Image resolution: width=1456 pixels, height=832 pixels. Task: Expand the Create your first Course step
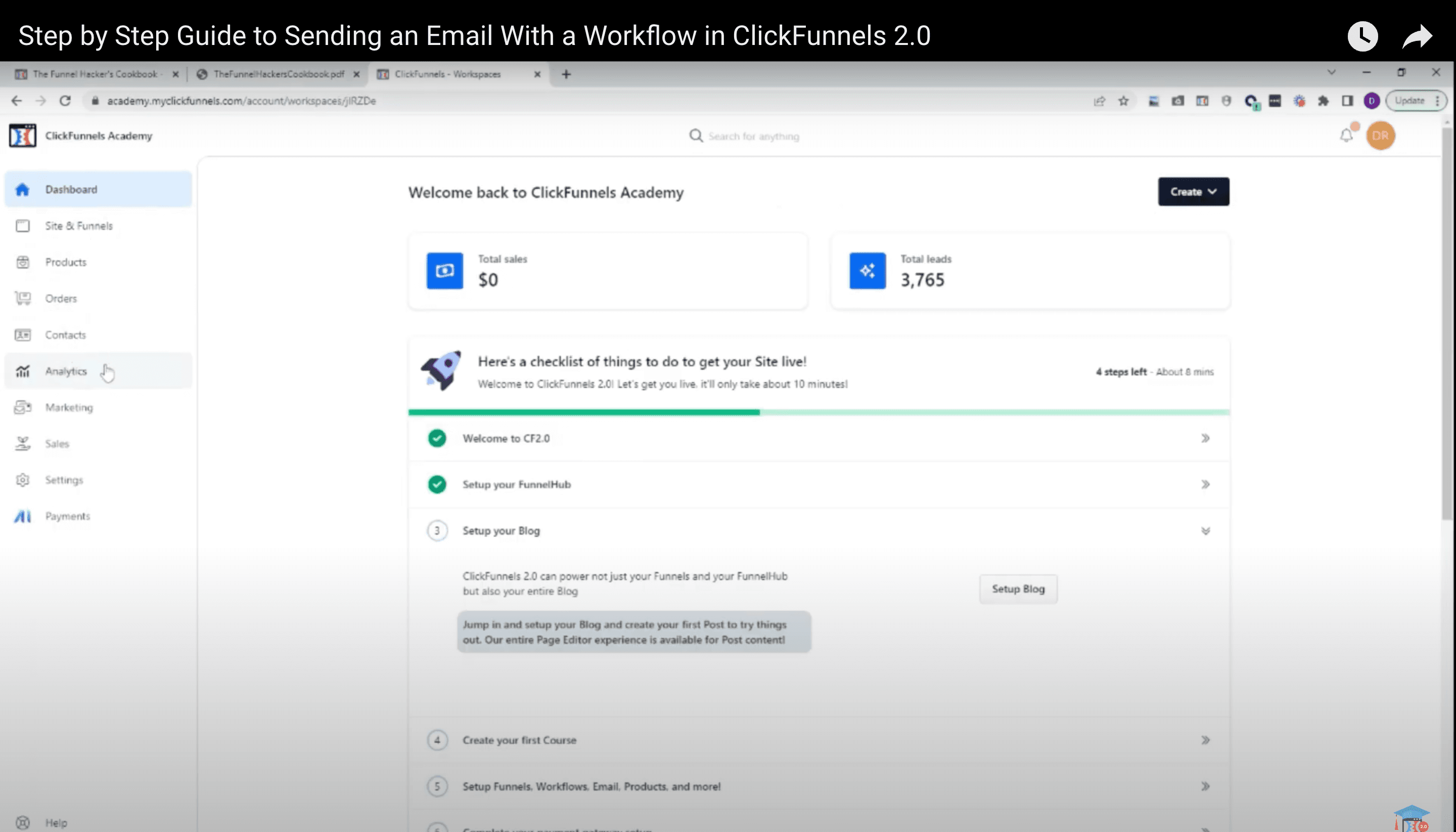(1206, 739)
